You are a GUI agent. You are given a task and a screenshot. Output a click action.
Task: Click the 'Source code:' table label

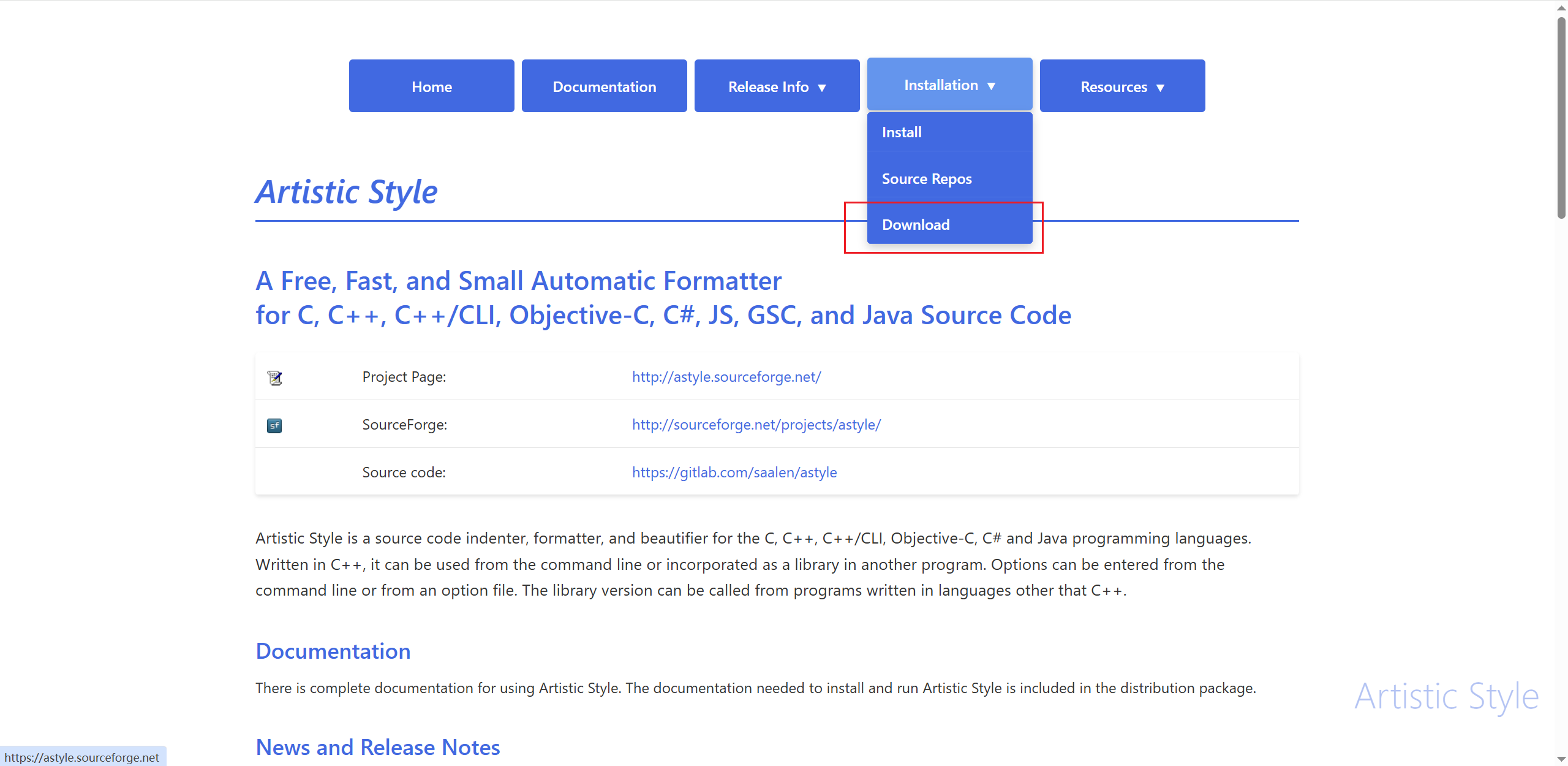pos(404,472)
